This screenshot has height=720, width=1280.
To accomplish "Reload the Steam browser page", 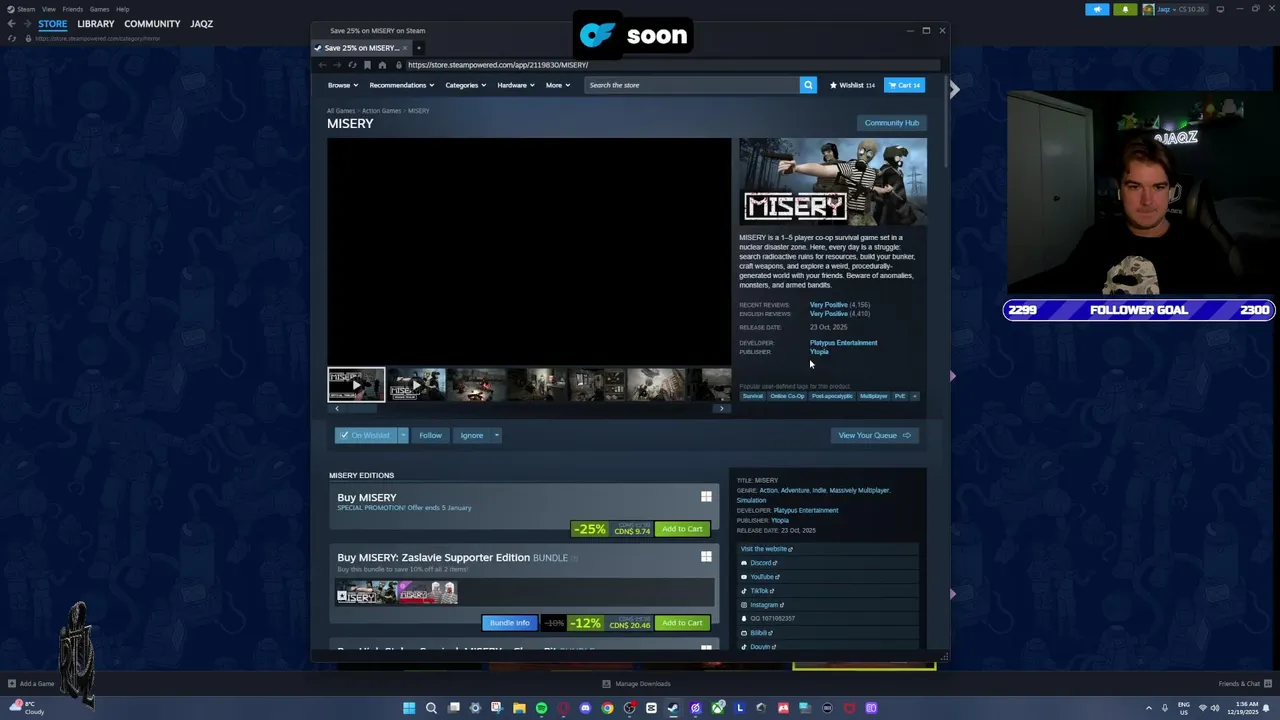I will pos(352,65).
